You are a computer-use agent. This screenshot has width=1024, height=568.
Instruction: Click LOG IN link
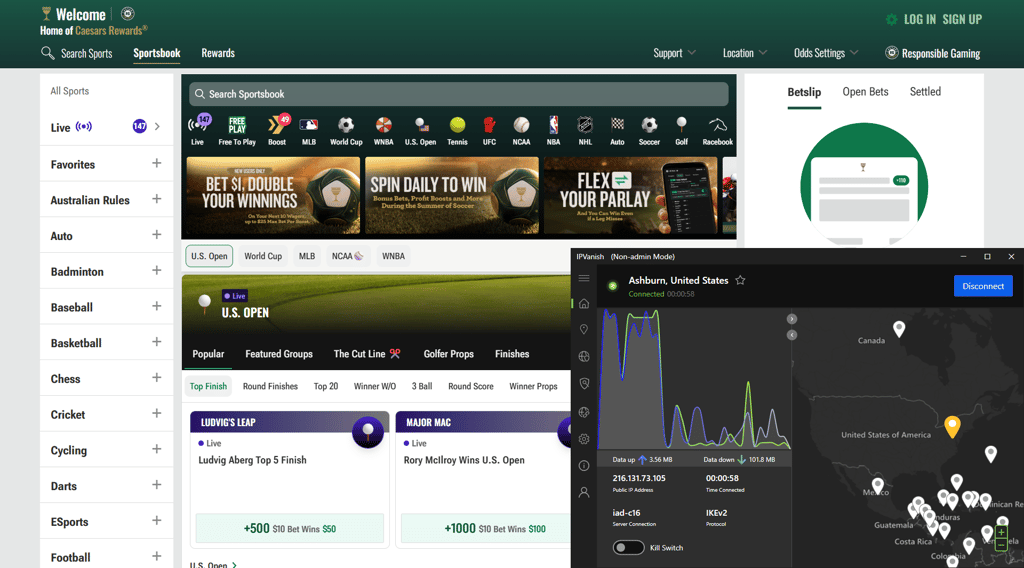point(920,20)
